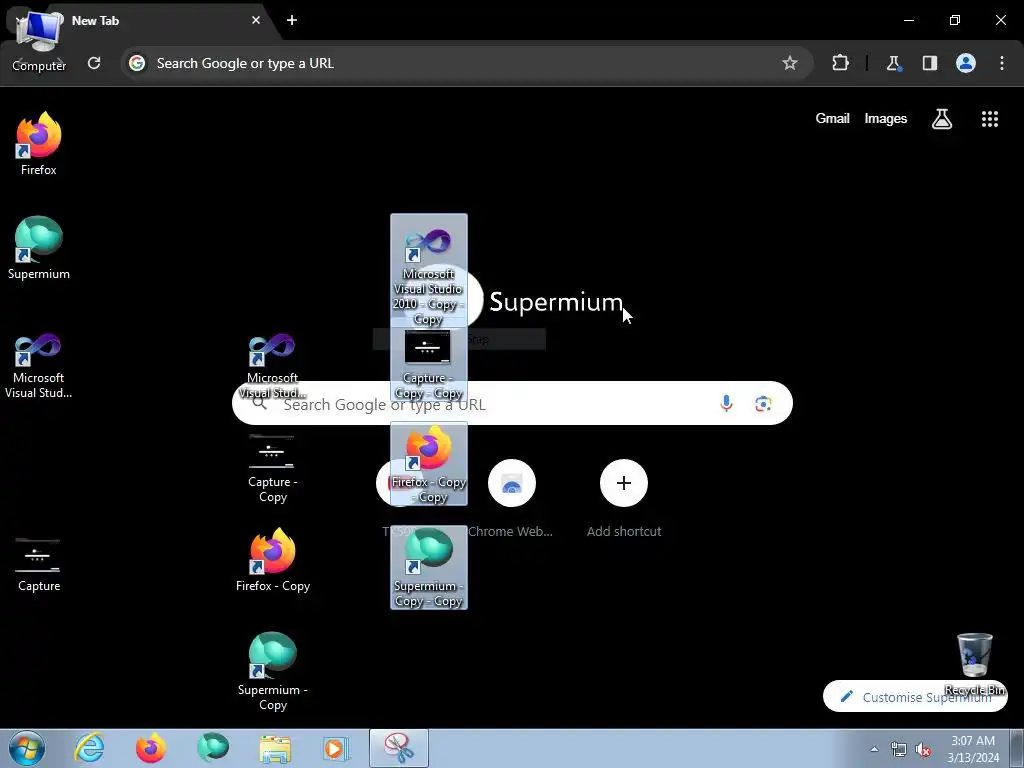Open the clock showing 3:07 AM
This screenshot has width=1024, height=768.
coord(973,749)
